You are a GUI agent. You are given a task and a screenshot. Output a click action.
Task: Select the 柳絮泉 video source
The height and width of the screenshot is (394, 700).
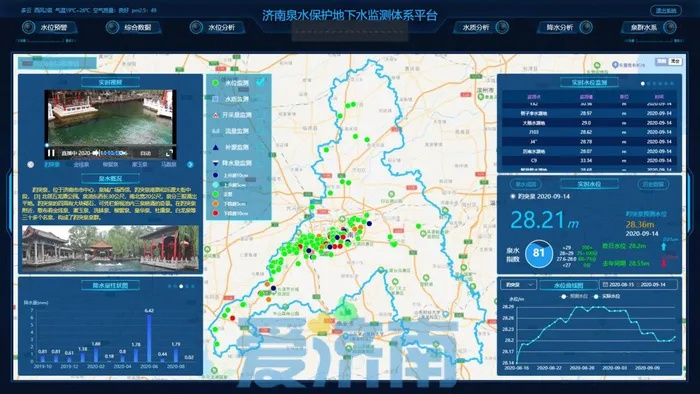(110, 165)
